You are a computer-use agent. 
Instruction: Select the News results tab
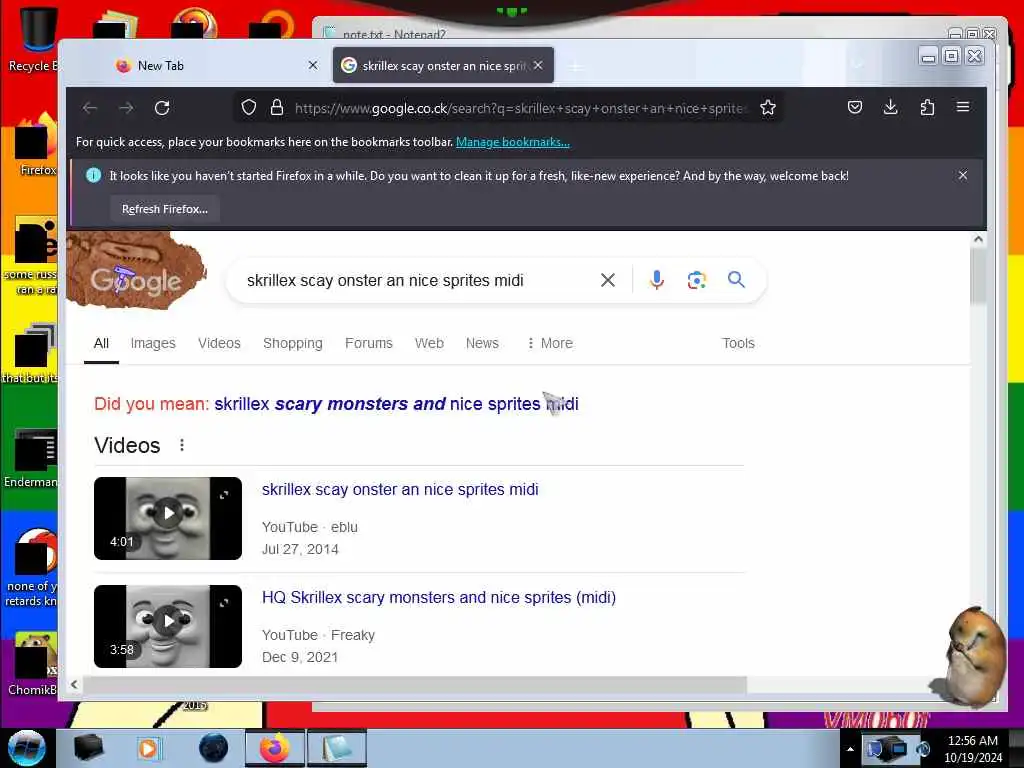(482, 344)
